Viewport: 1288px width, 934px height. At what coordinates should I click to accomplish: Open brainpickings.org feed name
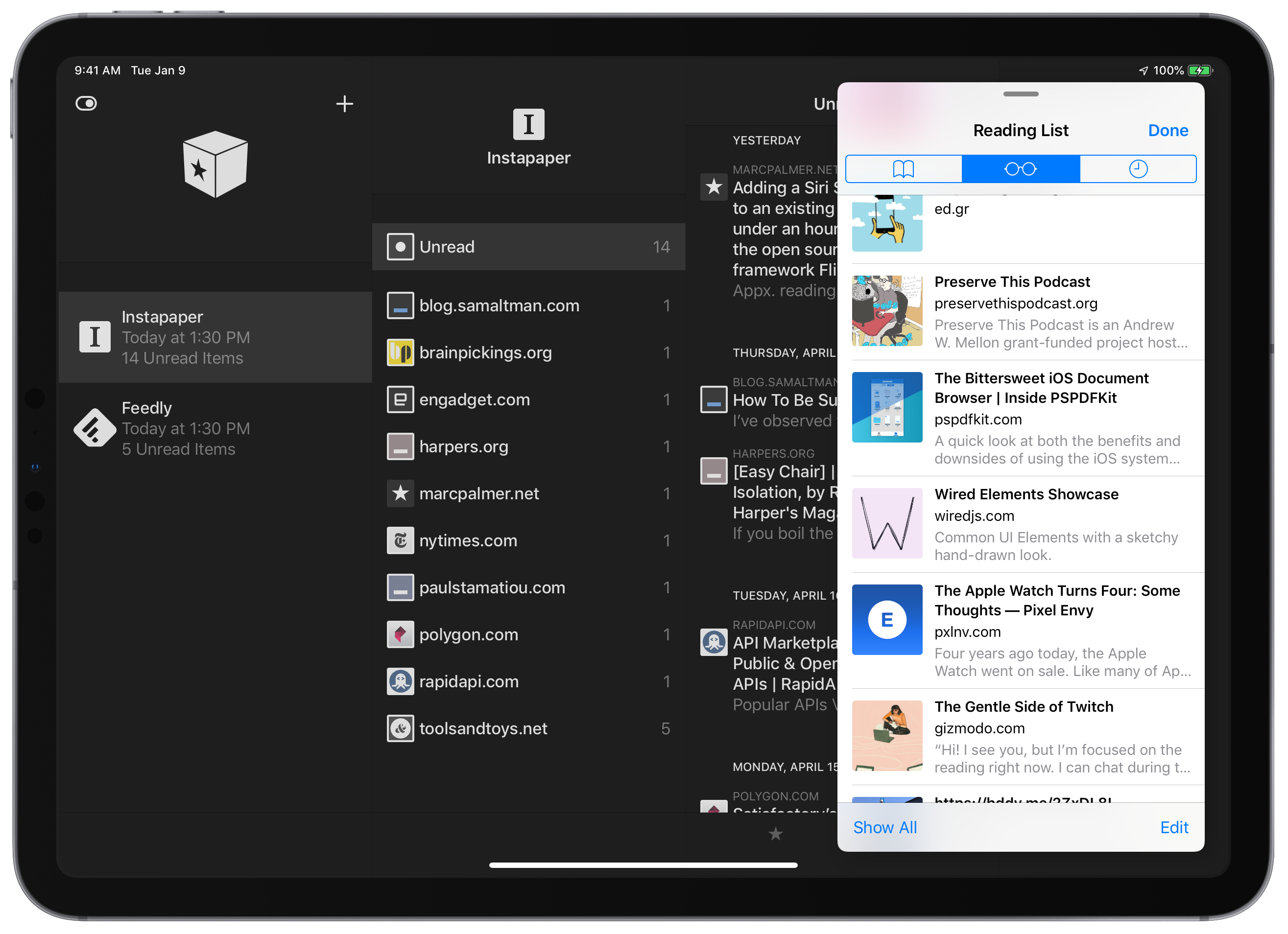tap(485, 352)
